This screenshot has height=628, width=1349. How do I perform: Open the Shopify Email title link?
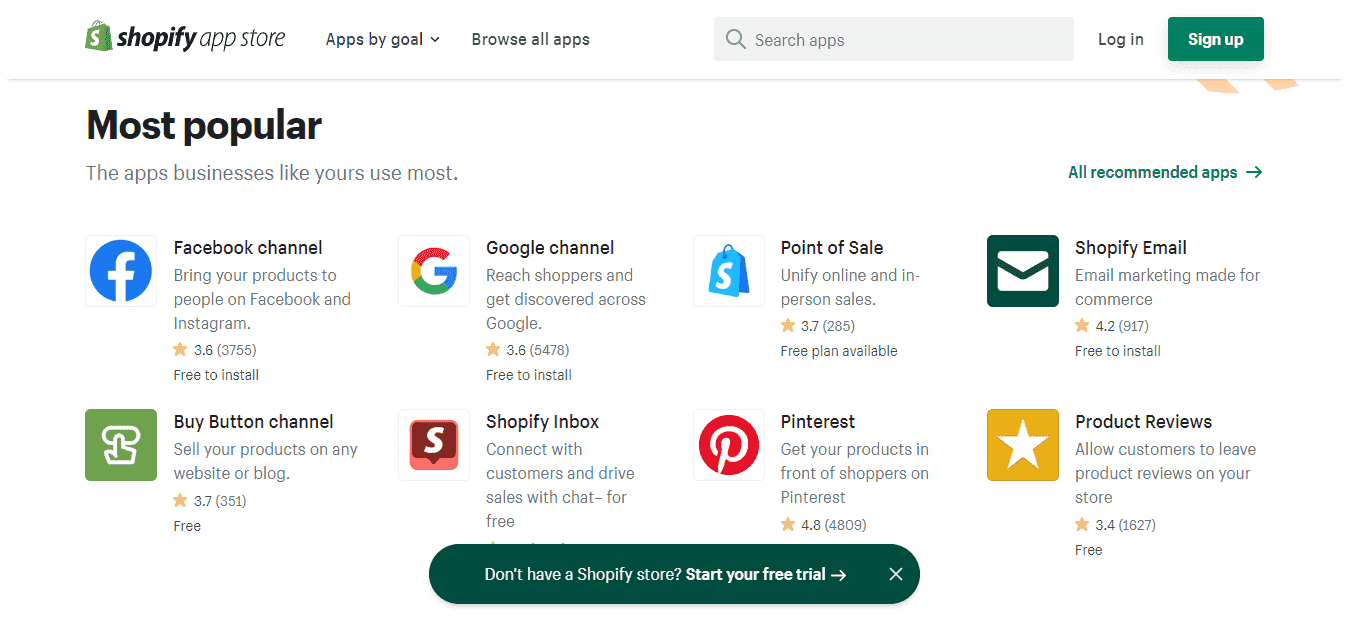1131,248
